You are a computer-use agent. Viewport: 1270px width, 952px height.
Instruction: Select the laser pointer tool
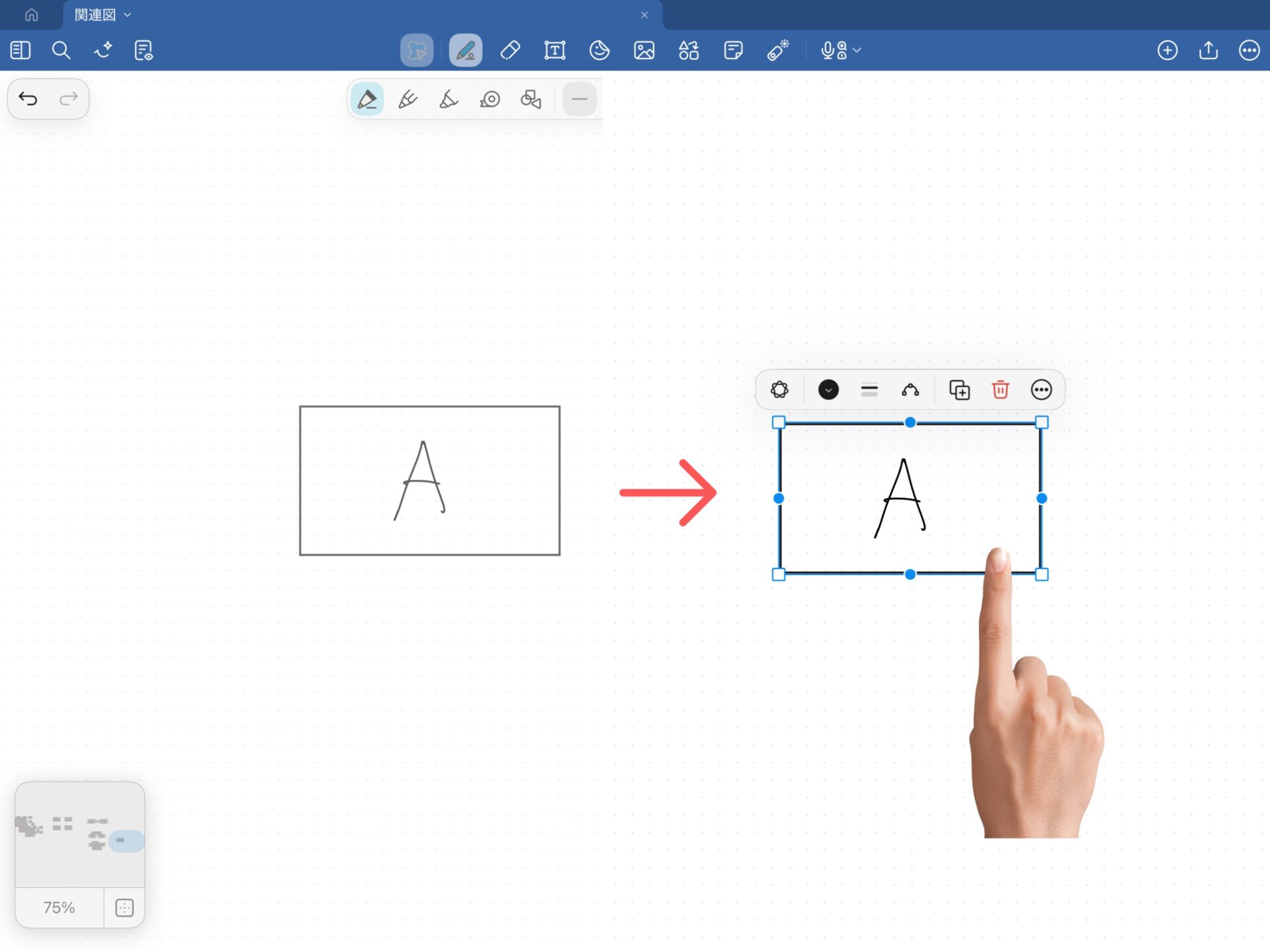[778, 50]
